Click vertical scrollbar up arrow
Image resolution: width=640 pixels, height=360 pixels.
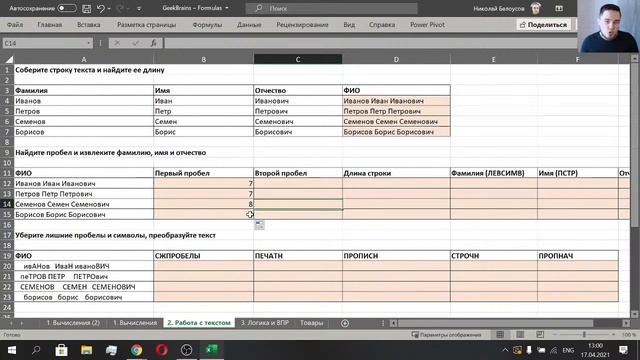[634, 60]
